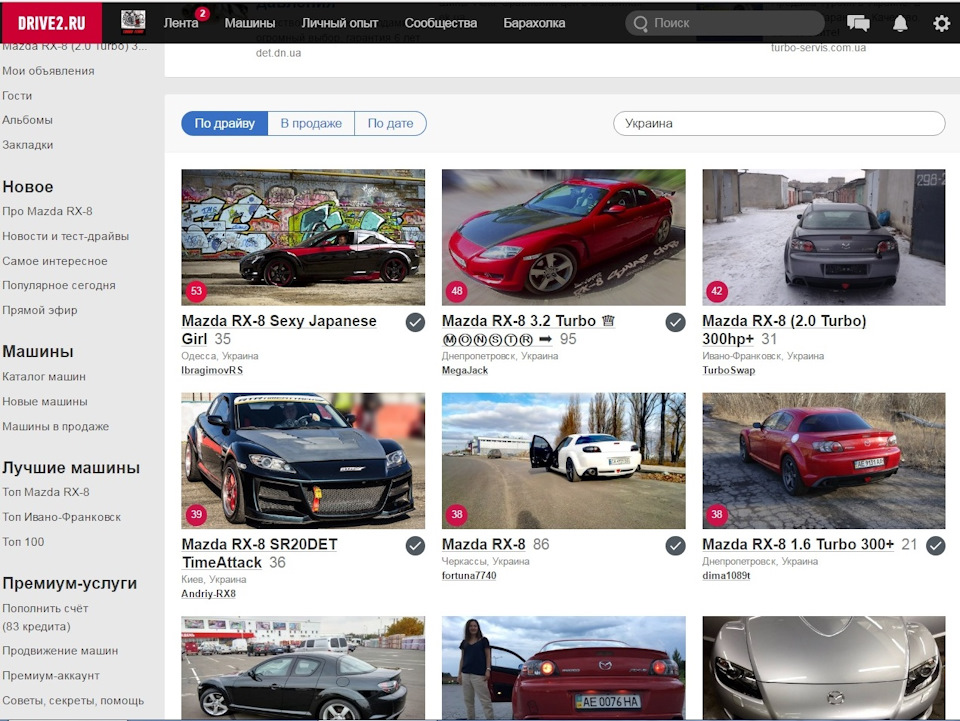Click the red 53 drive badge
This screenshot has height=721, width=960.
(196, 291)
